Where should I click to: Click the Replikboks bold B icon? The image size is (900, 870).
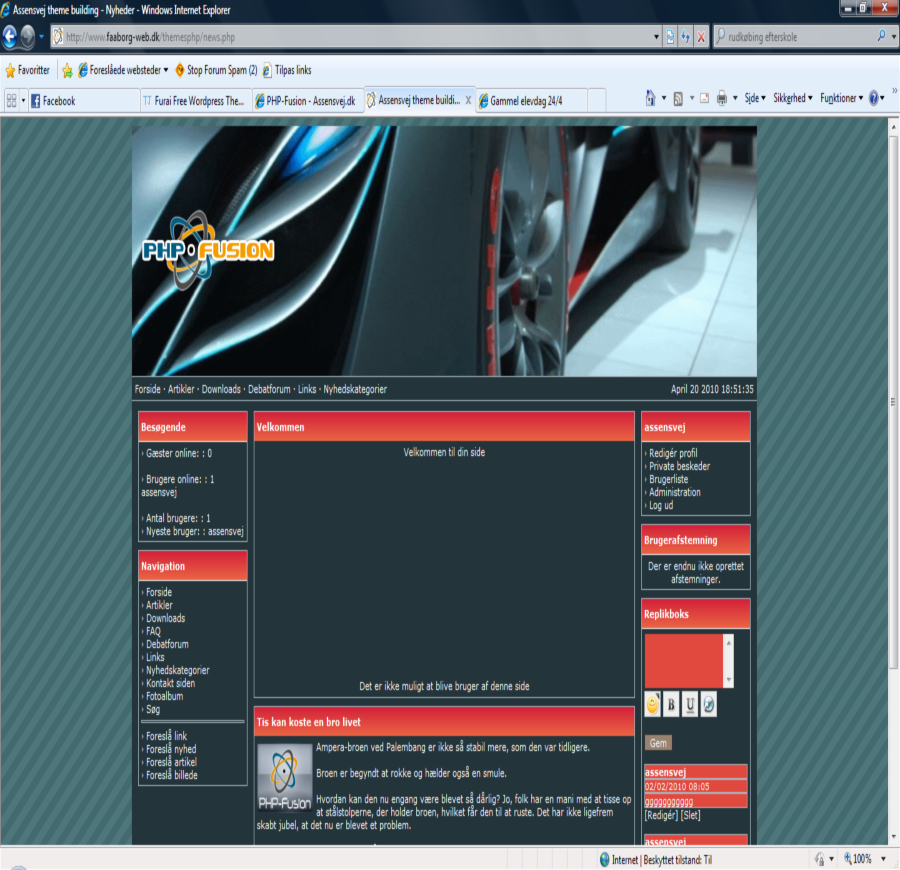pos(671,705)
